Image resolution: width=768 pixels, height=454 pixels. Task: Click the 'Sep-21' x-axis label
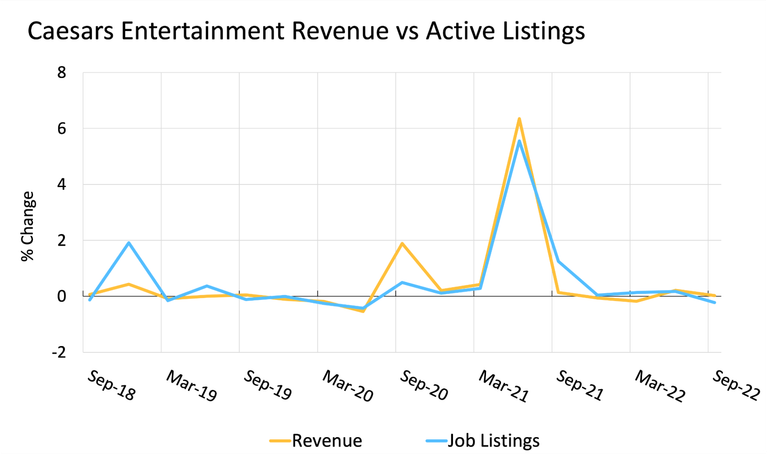coord(580,385)
